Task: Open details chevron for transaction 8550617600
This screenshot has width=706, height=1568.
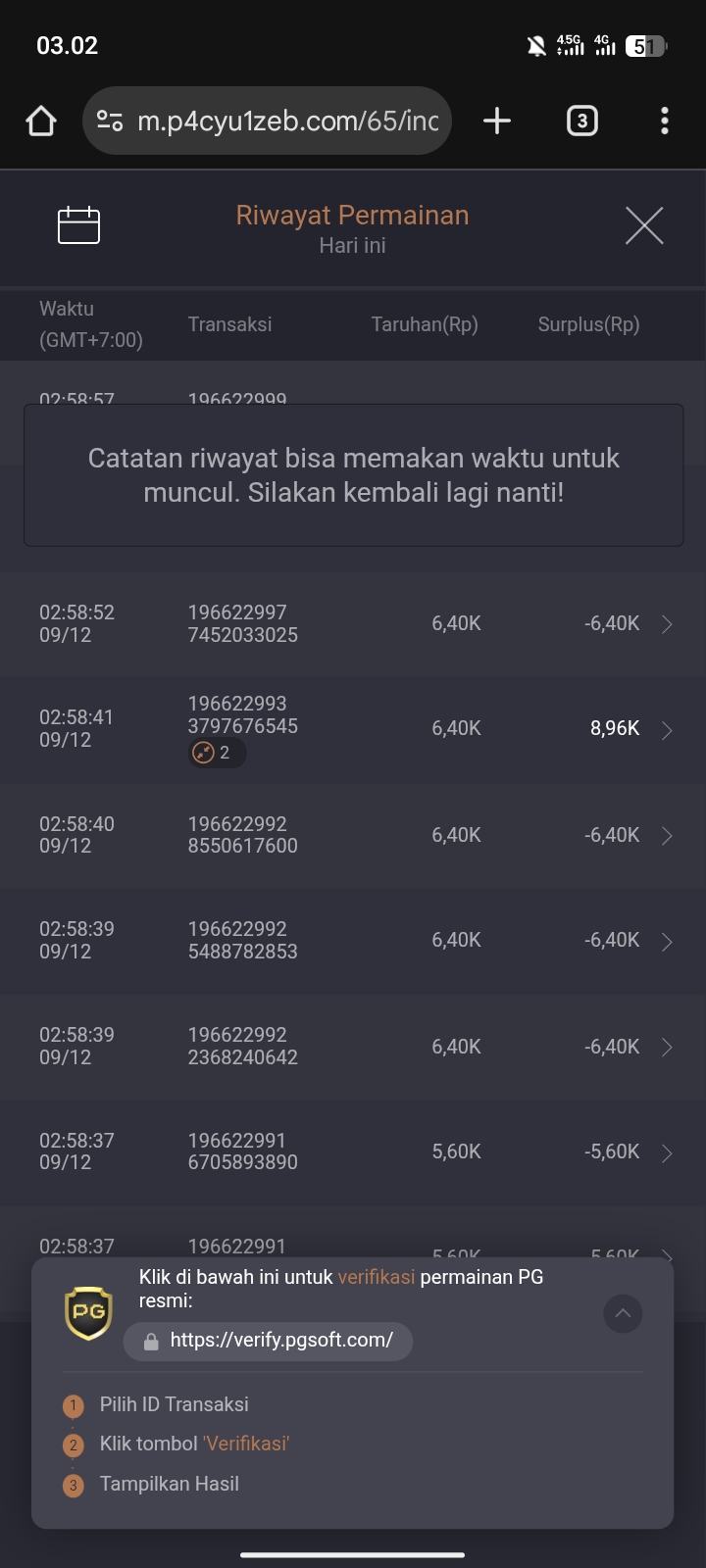Action: 667,836
